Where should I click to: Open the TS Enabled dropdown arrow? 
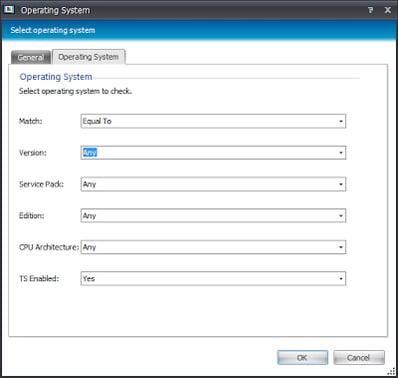[x=341, y=279]
